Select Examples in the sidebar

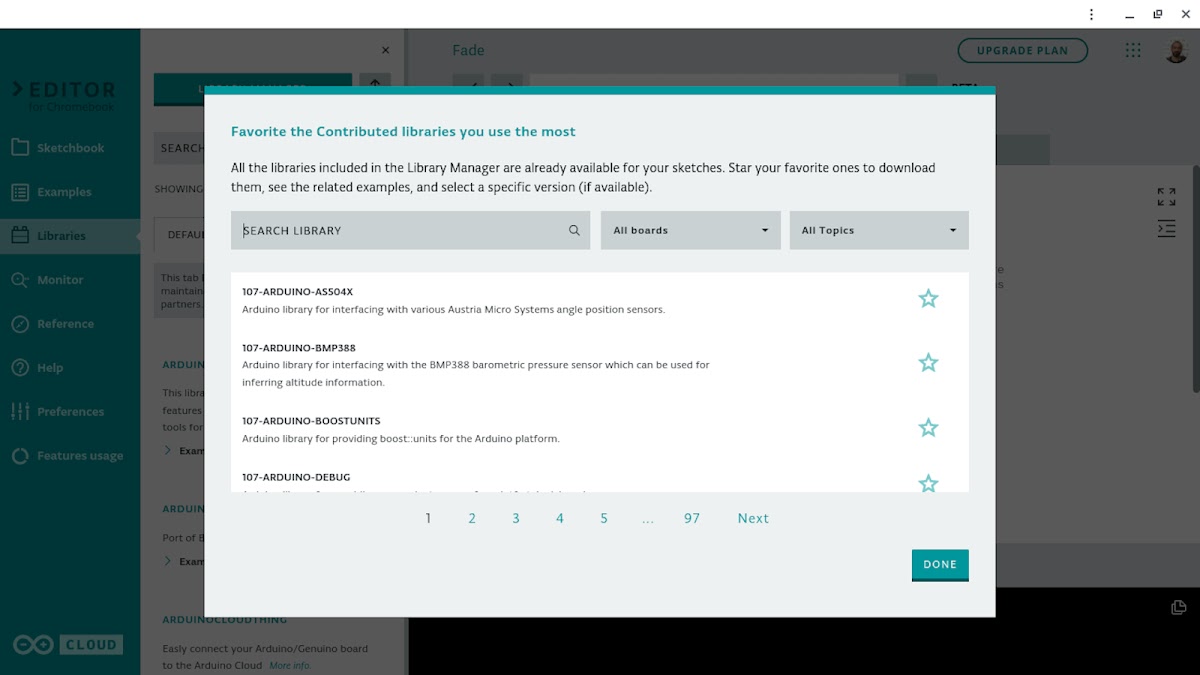coord(64,192)
